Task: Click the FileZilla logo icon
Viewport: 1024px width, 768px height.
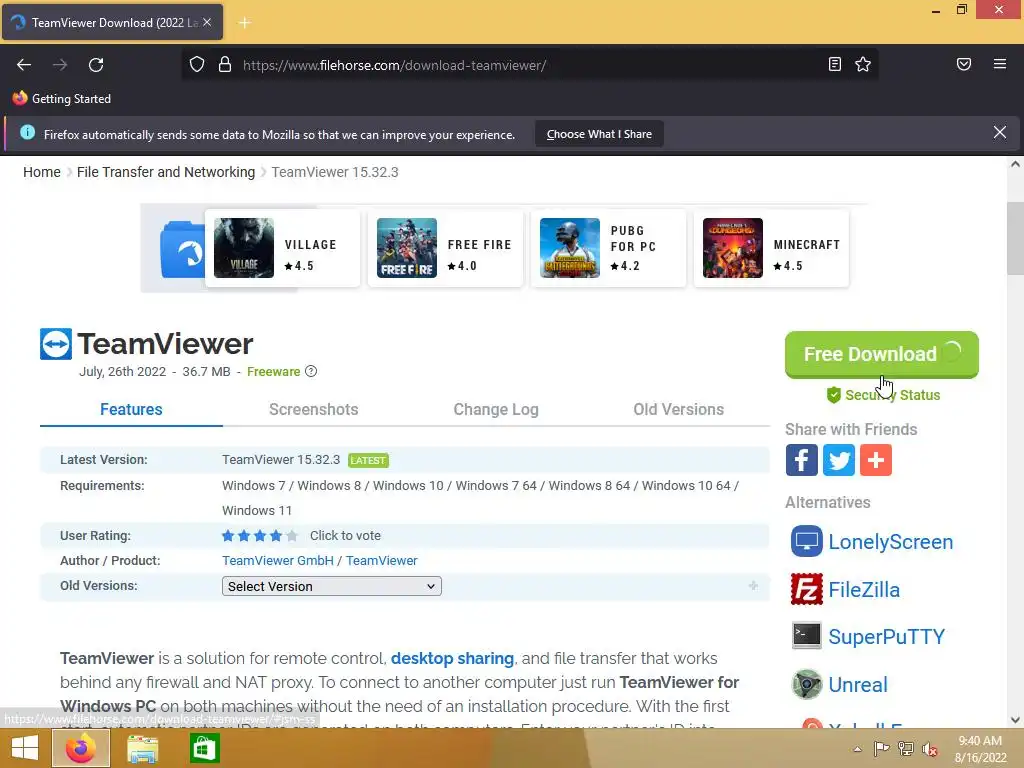Action: pyautogui.click(x=807, y=589)
